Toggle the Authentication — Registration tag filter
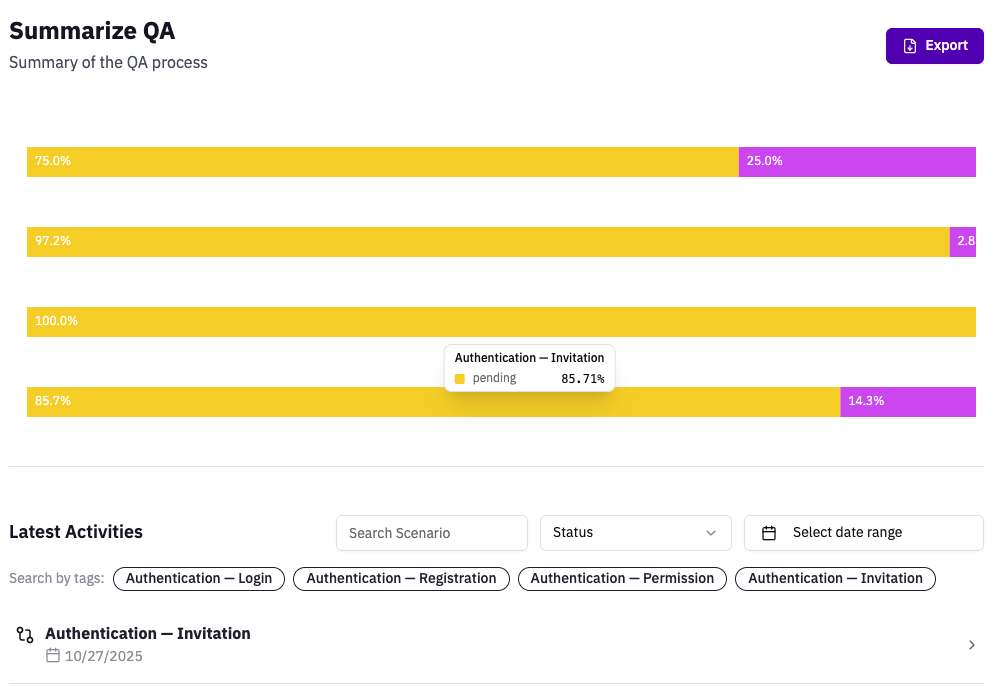Screen dimensions: 1004x687 click(401, 579)
